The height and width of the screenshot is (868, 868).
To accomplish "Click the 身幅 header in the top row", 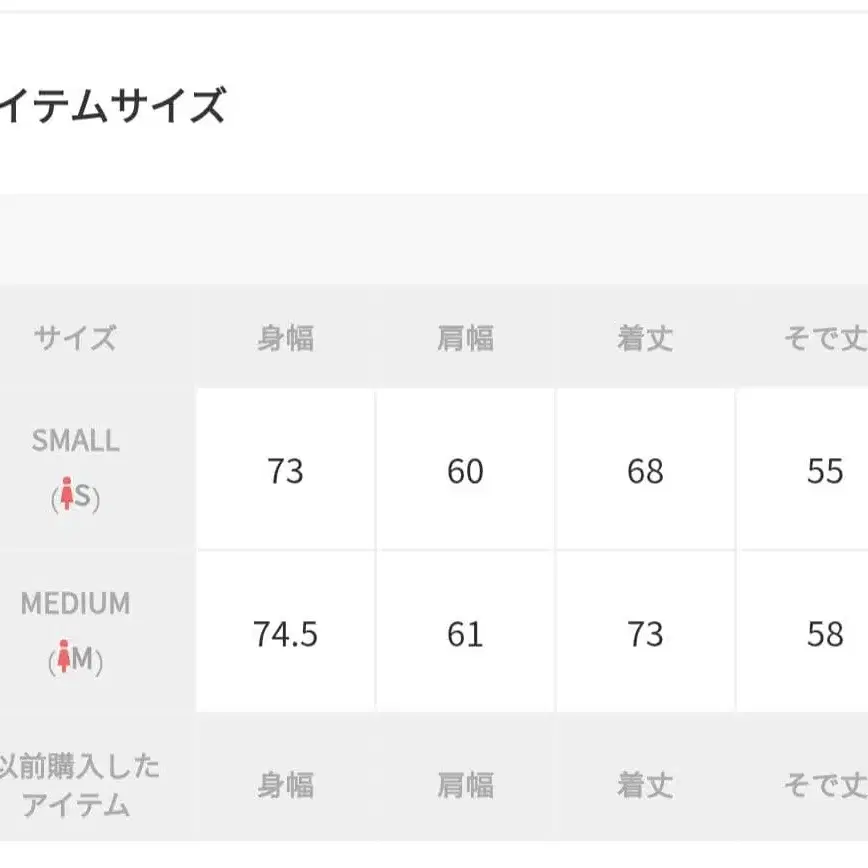I will point(285,338).
